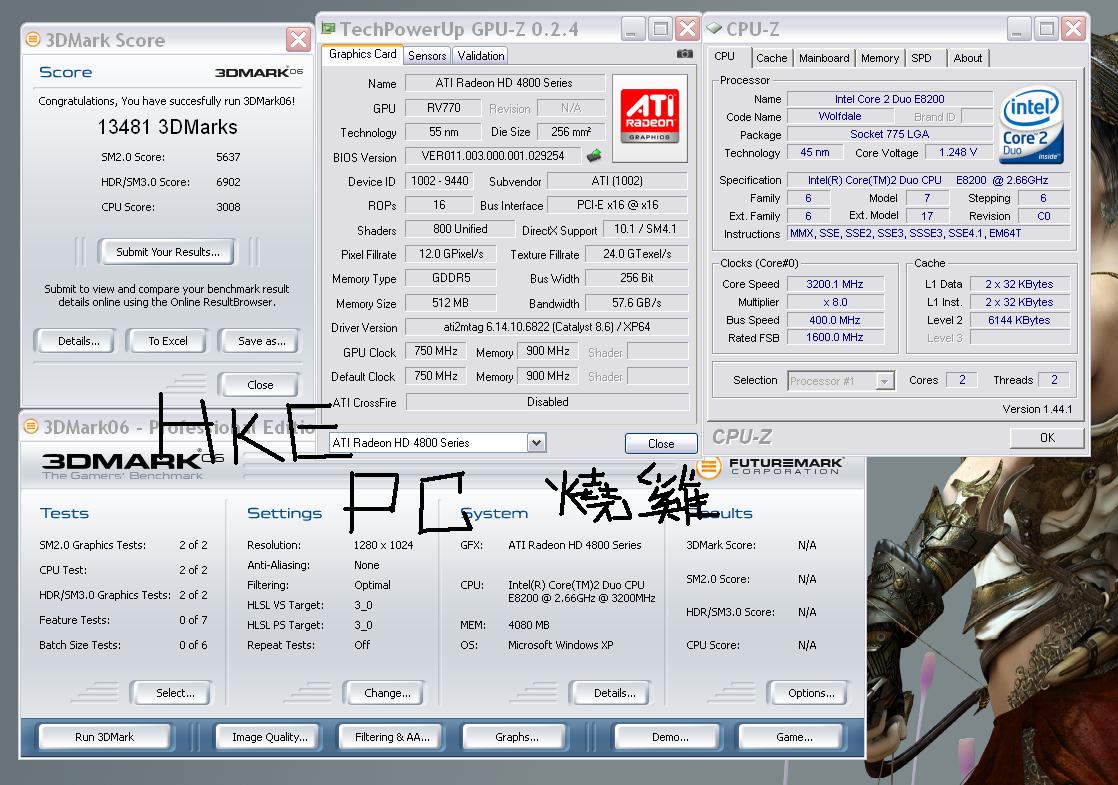This screenshot has width=1118, height=785.
Task: Click the CPU-Z Core Speed value 3200.1 MHz
Action: (x=835, y=284)
